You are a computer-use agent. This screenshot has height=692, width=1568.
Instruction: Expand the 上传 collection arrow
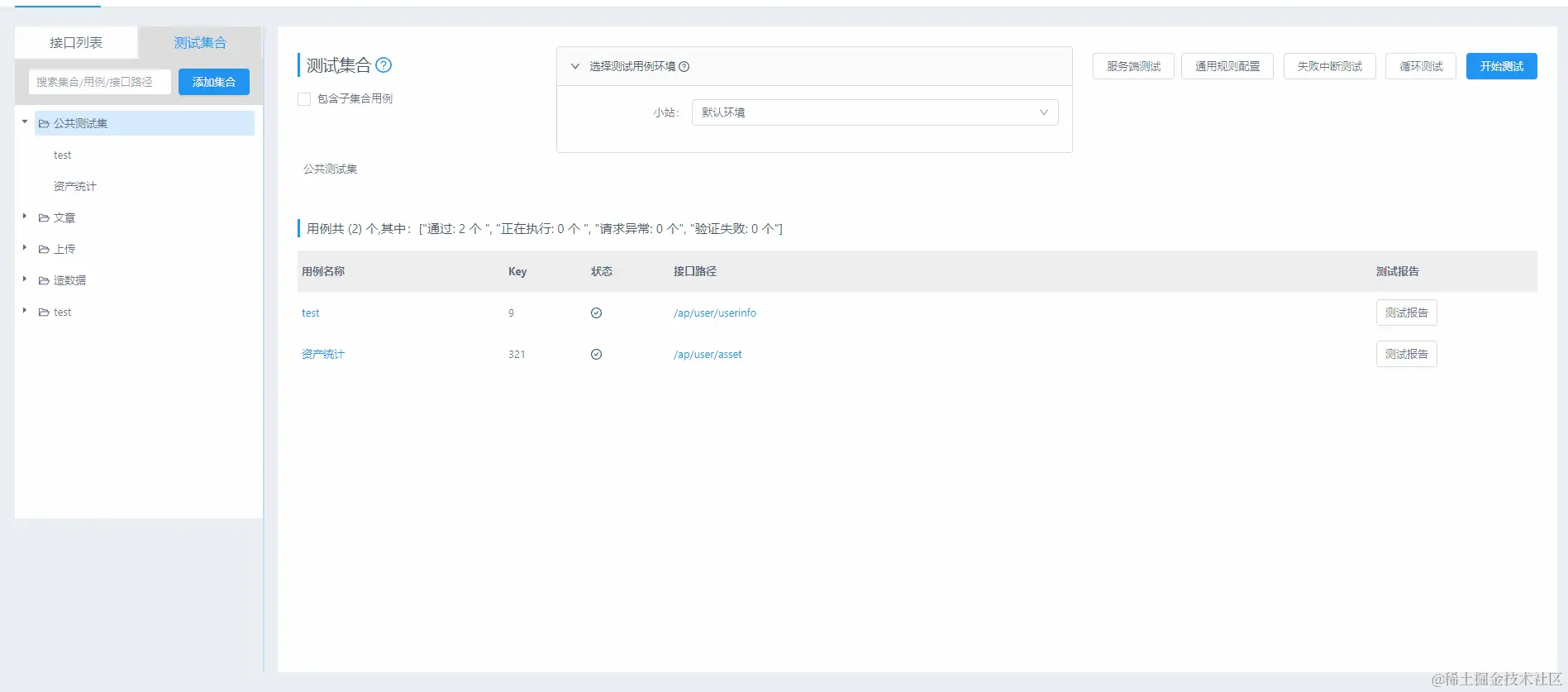[x=25, y=248]
